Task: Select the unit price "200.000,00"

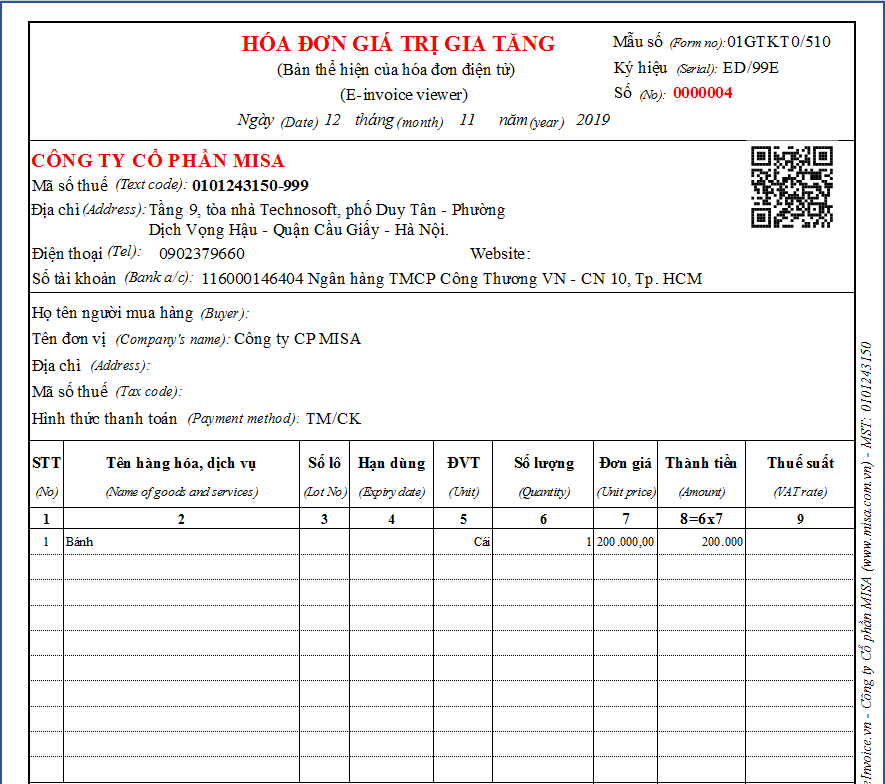Action: coord(625,542)
